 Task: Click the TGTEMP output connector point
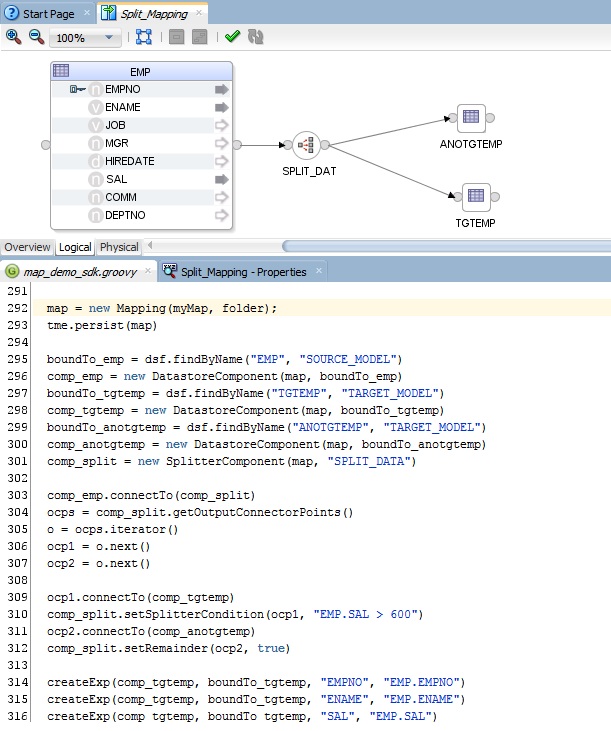click(x=495, y=197)
